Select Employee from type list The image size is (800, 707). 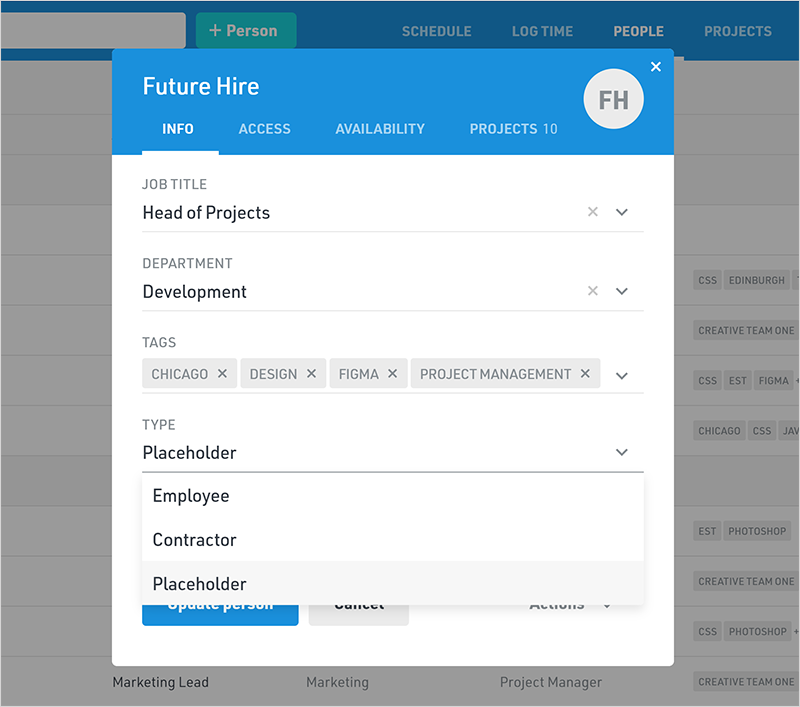pyautogui.click(x=191, y=496)
